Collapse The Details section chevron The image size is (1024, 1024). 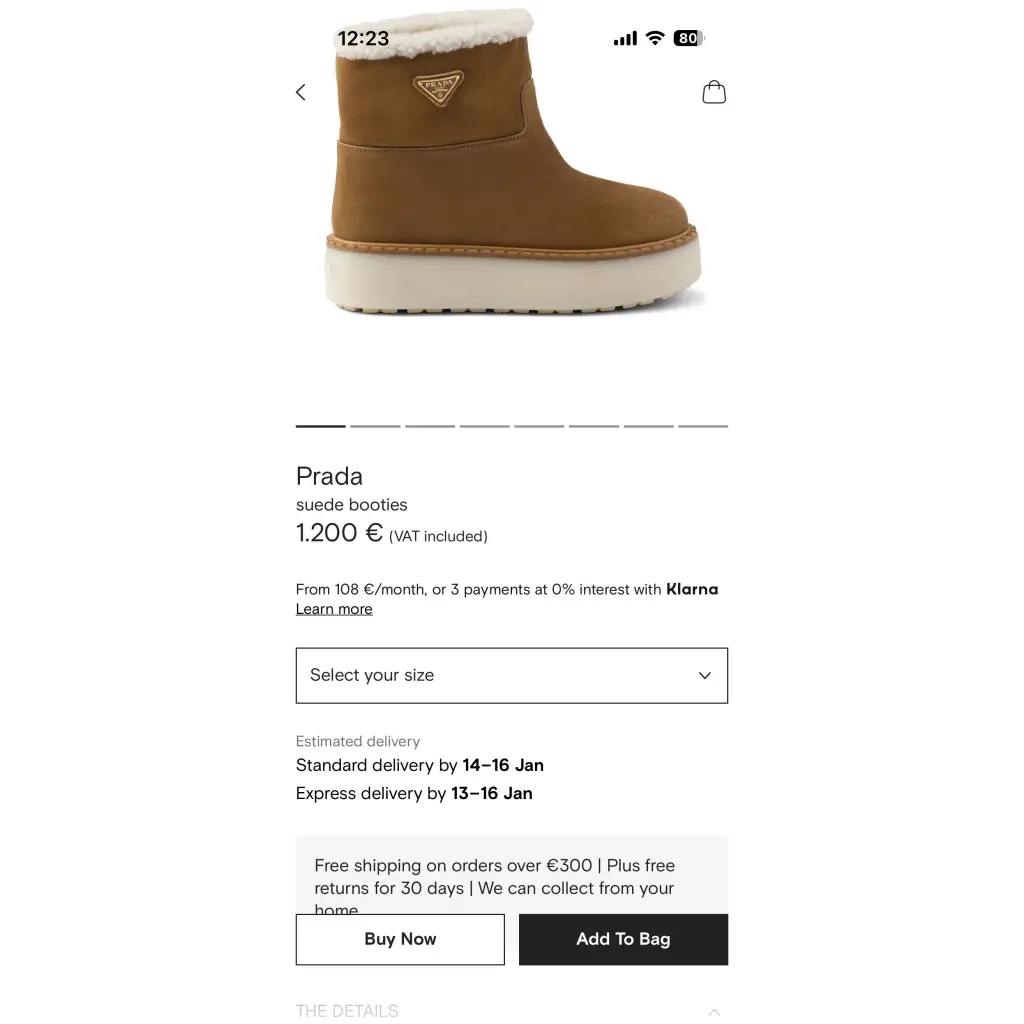tap(714, 1012)
